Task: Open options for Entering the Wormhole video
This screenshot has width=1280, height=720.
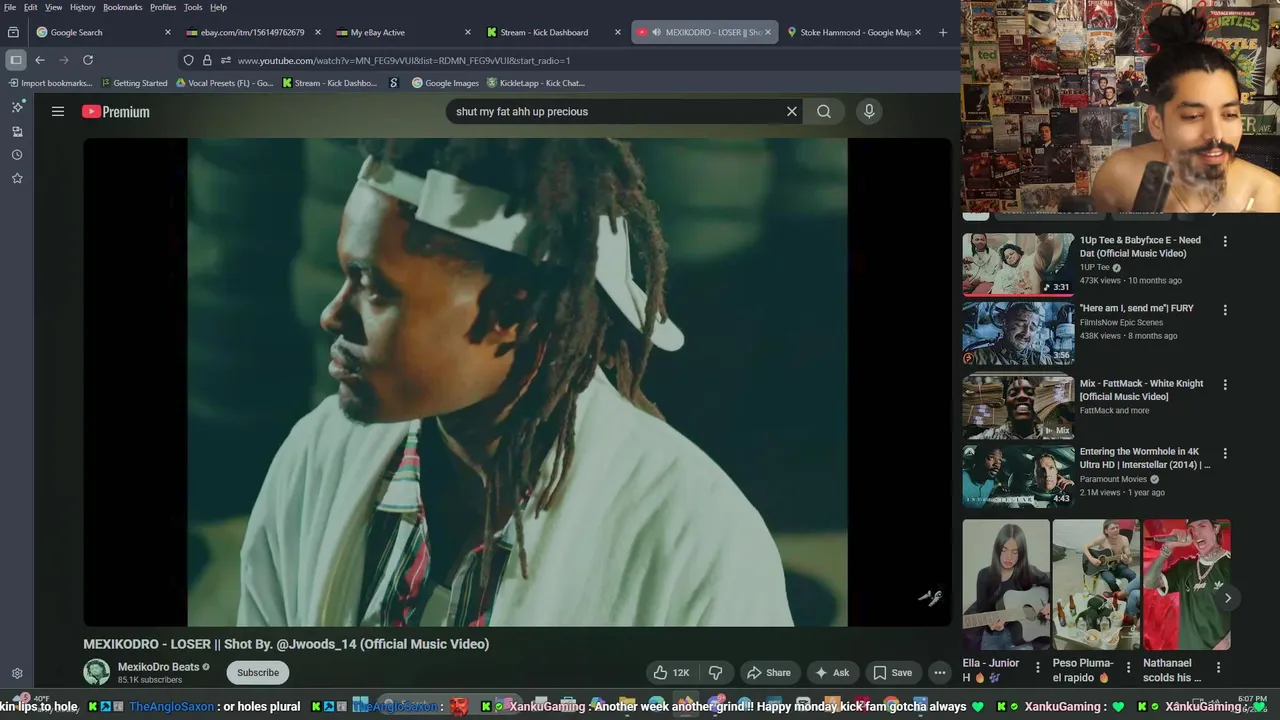Action: click(1225, 453)
